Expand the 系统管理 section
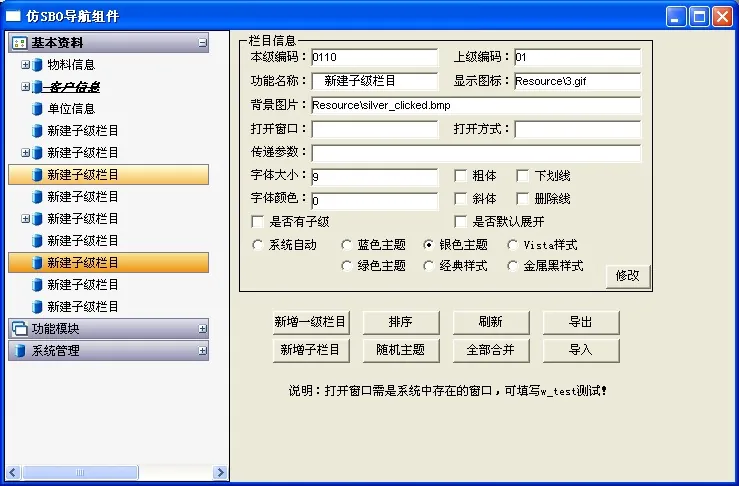This screenshot has height=486, width=739. click(x=203, y=351)
